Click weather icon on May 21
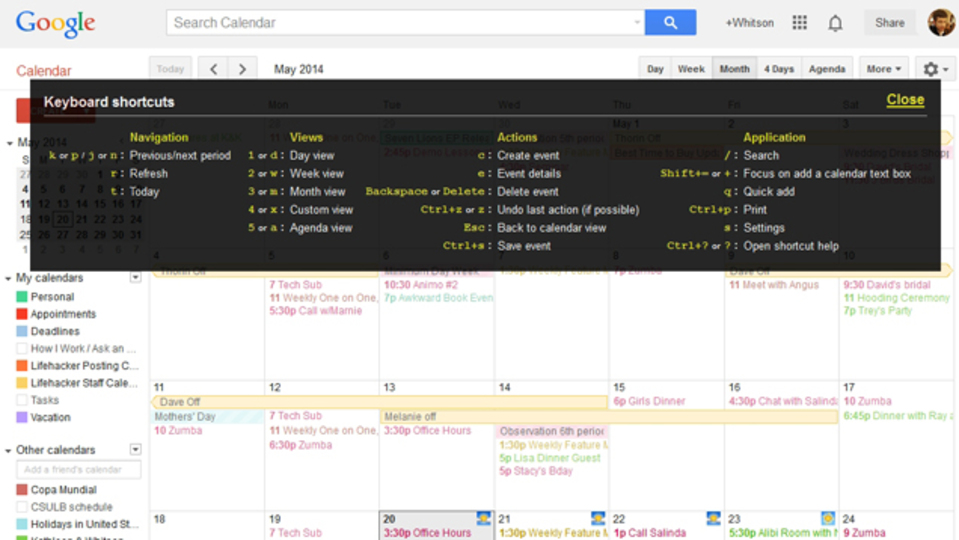The height and width of the screenshot is (540, 959). coord(598,519)
